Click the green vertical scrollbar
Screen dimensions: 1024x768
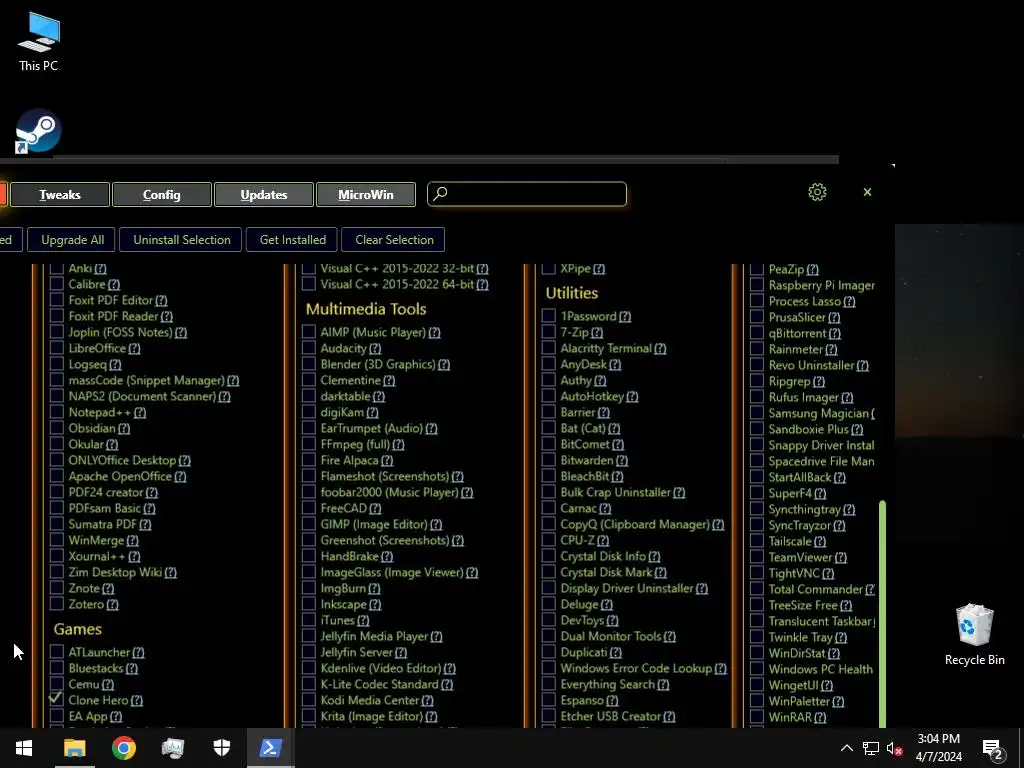883,614
